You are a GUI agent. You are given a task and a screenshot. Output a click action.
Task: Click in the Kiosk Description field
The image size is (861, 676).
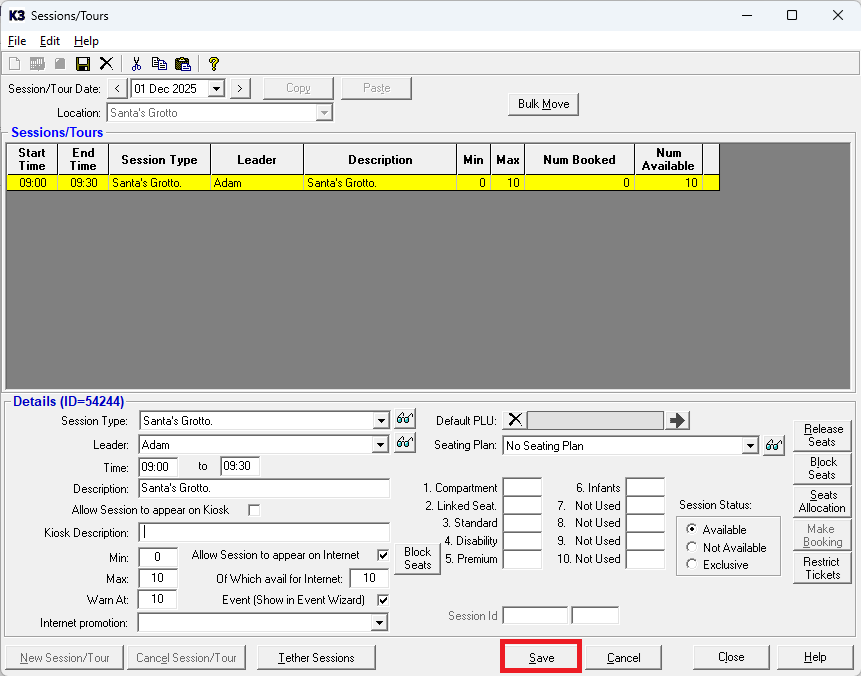264,533
